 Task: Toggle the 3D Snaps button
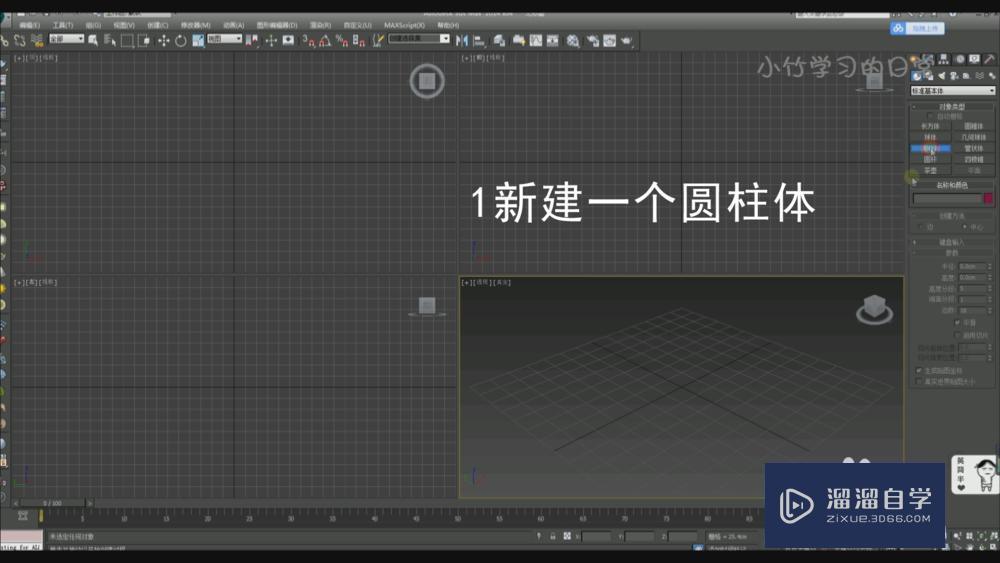pos(309,41)
